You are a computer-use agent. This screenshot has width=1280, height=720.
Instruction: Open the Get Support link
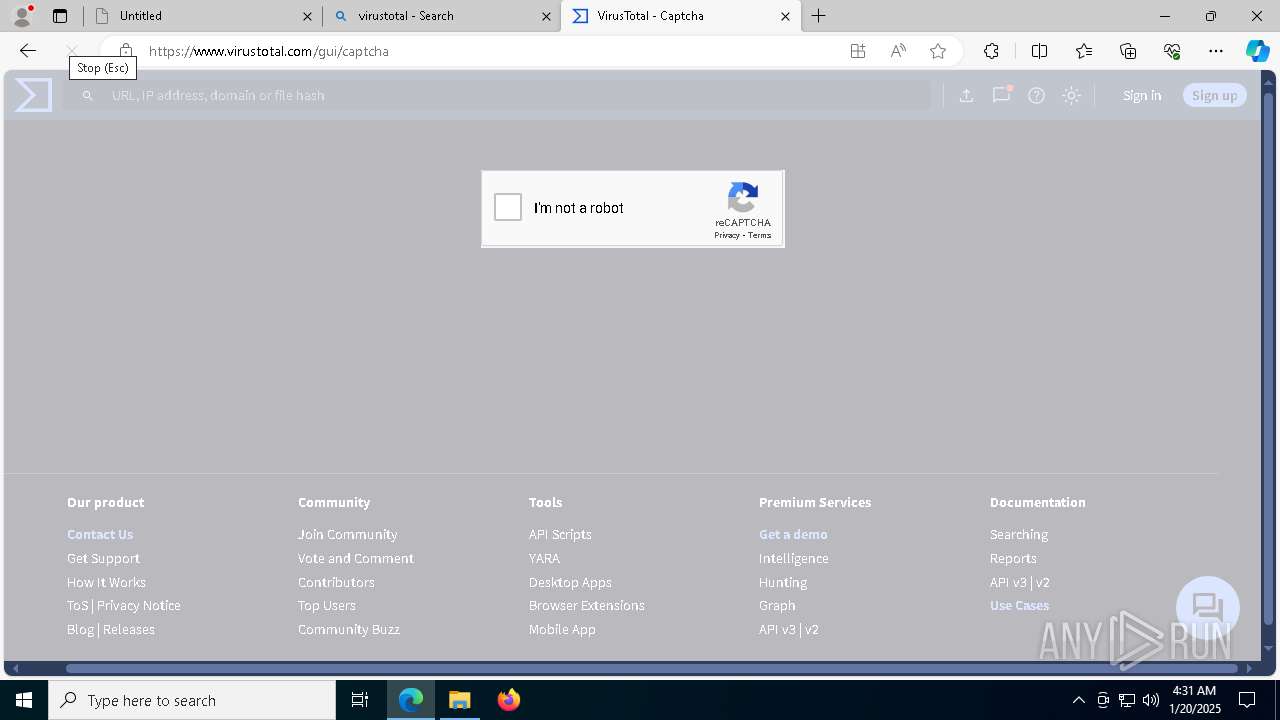(x=103, y=558)
